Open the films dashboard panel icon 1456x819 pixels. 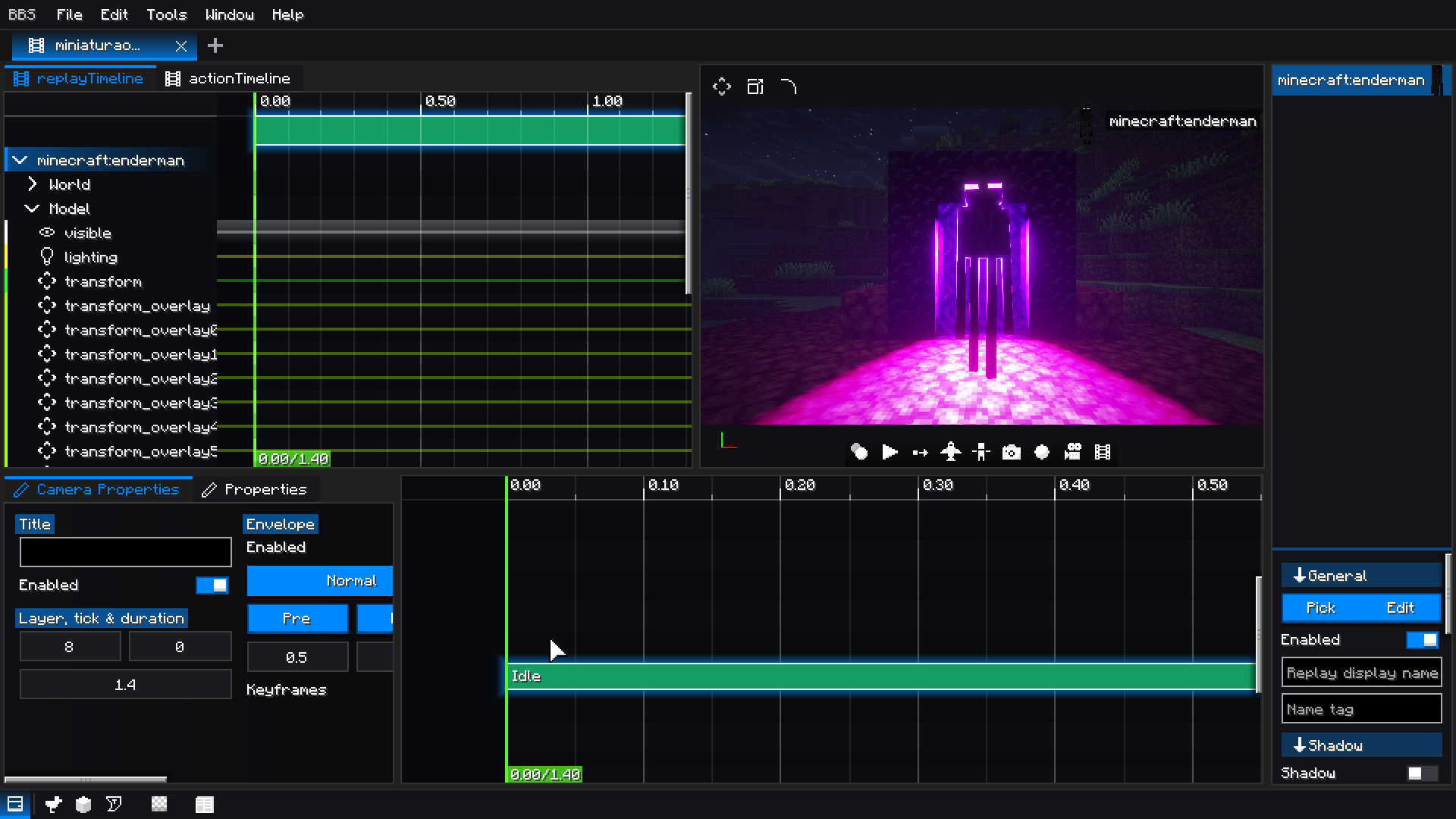coord(15,804)
